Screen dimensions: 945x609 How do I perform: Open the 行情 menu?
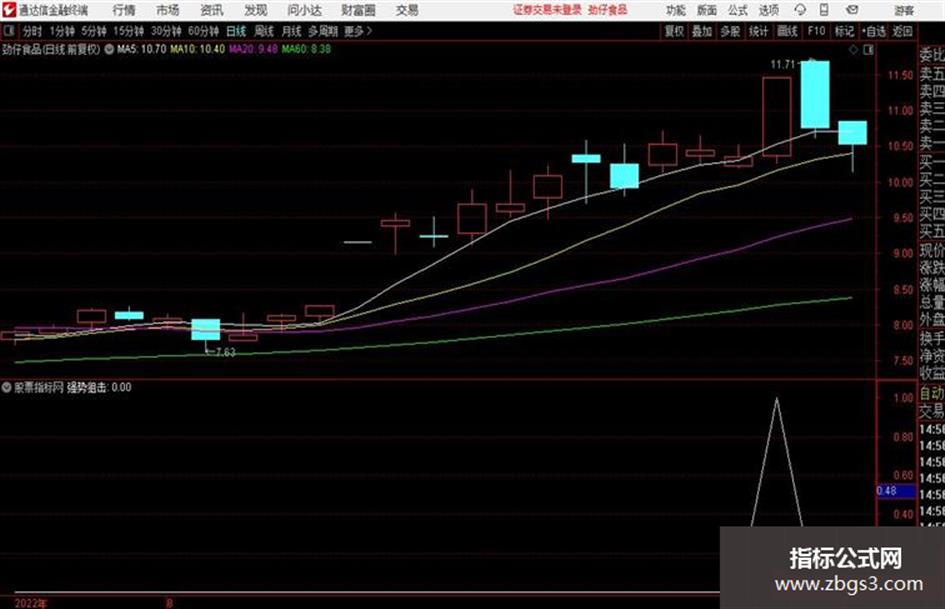point(124,10)
